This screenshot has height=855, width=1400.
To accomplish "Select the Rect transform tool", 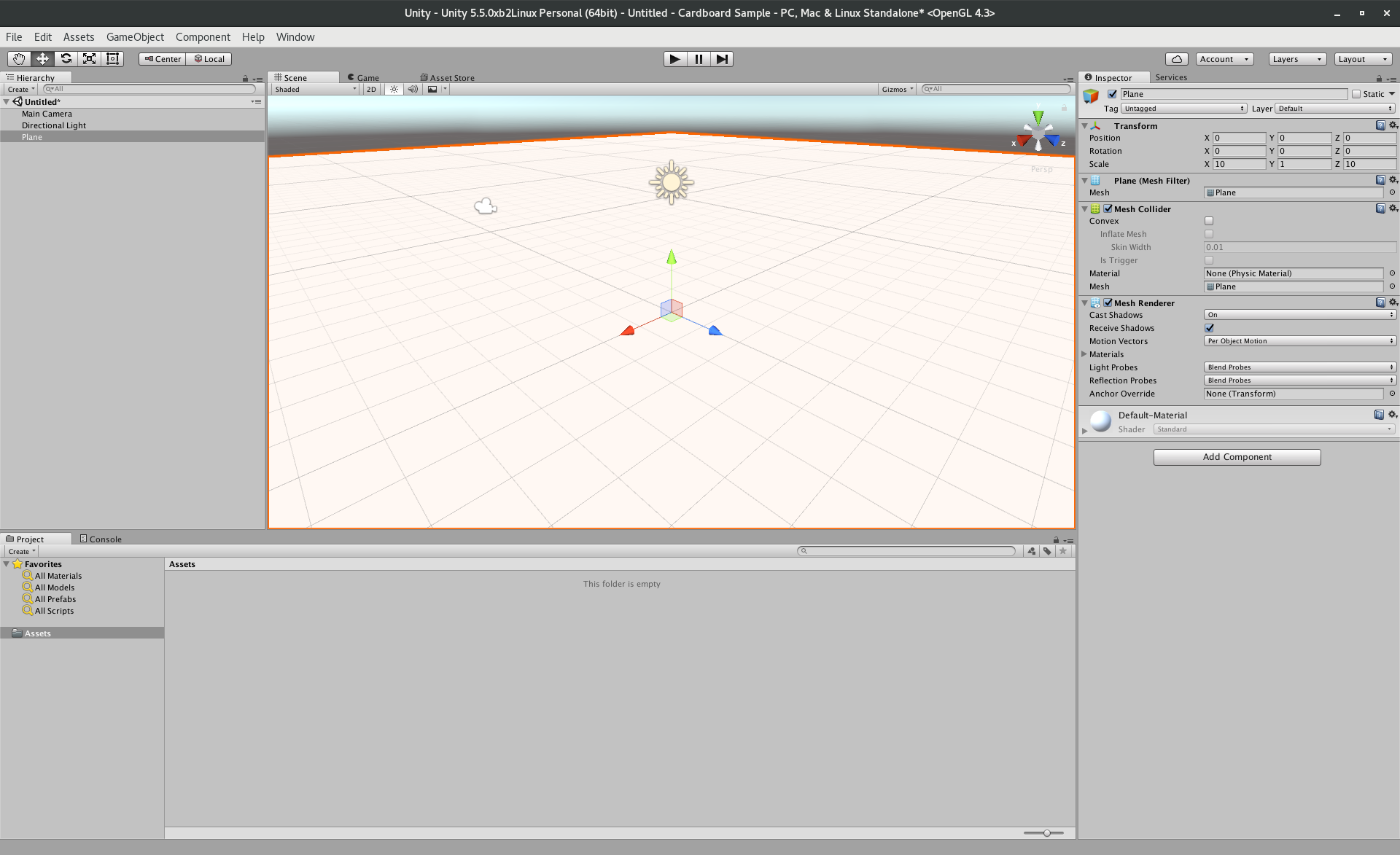I will [112, 59].
